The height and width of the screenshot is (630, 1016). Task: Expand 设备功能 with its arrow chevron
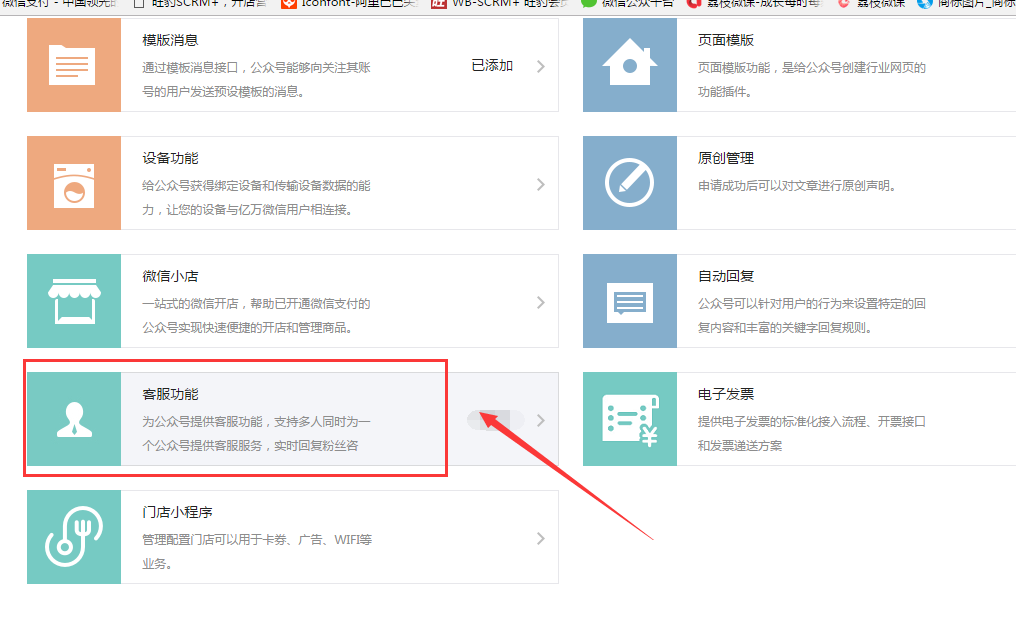[540, 185]
